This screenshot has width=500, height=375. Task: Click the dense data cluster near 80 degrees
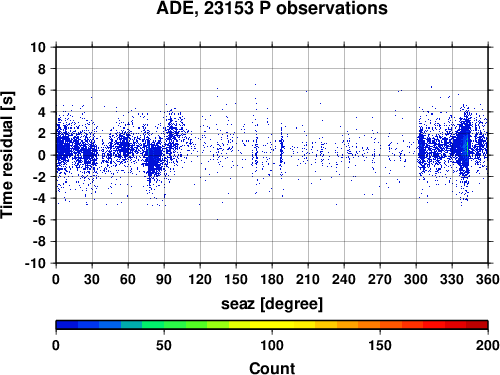[154, 158]
